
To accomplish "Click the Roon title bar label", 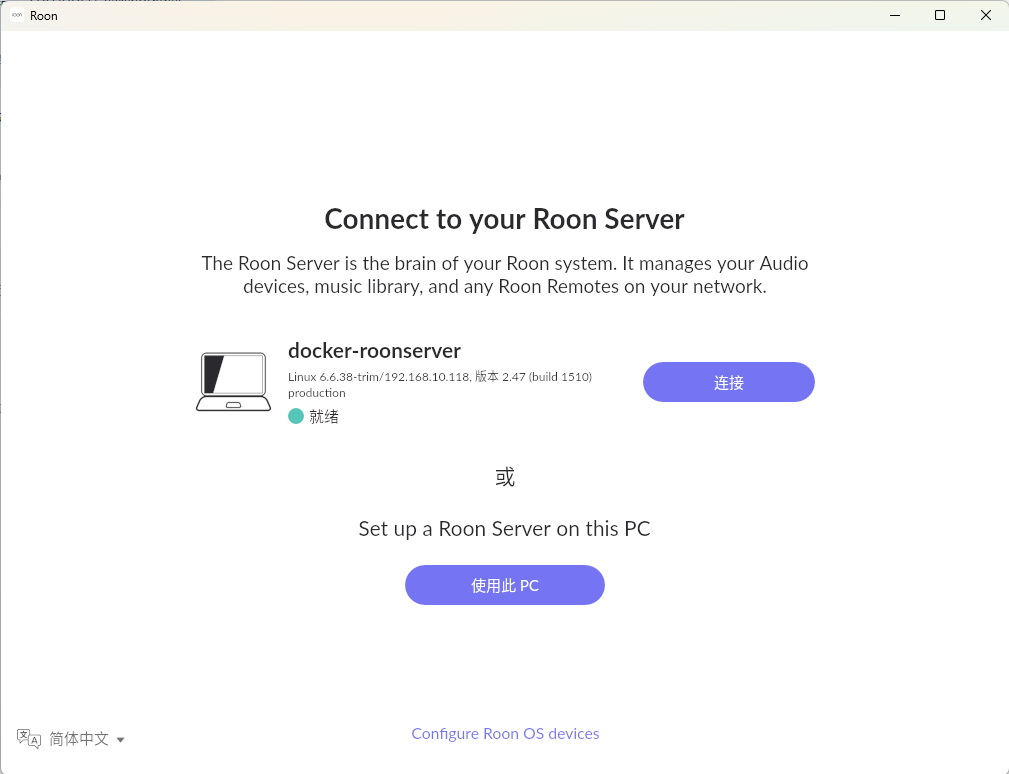I will click(44, 15).
